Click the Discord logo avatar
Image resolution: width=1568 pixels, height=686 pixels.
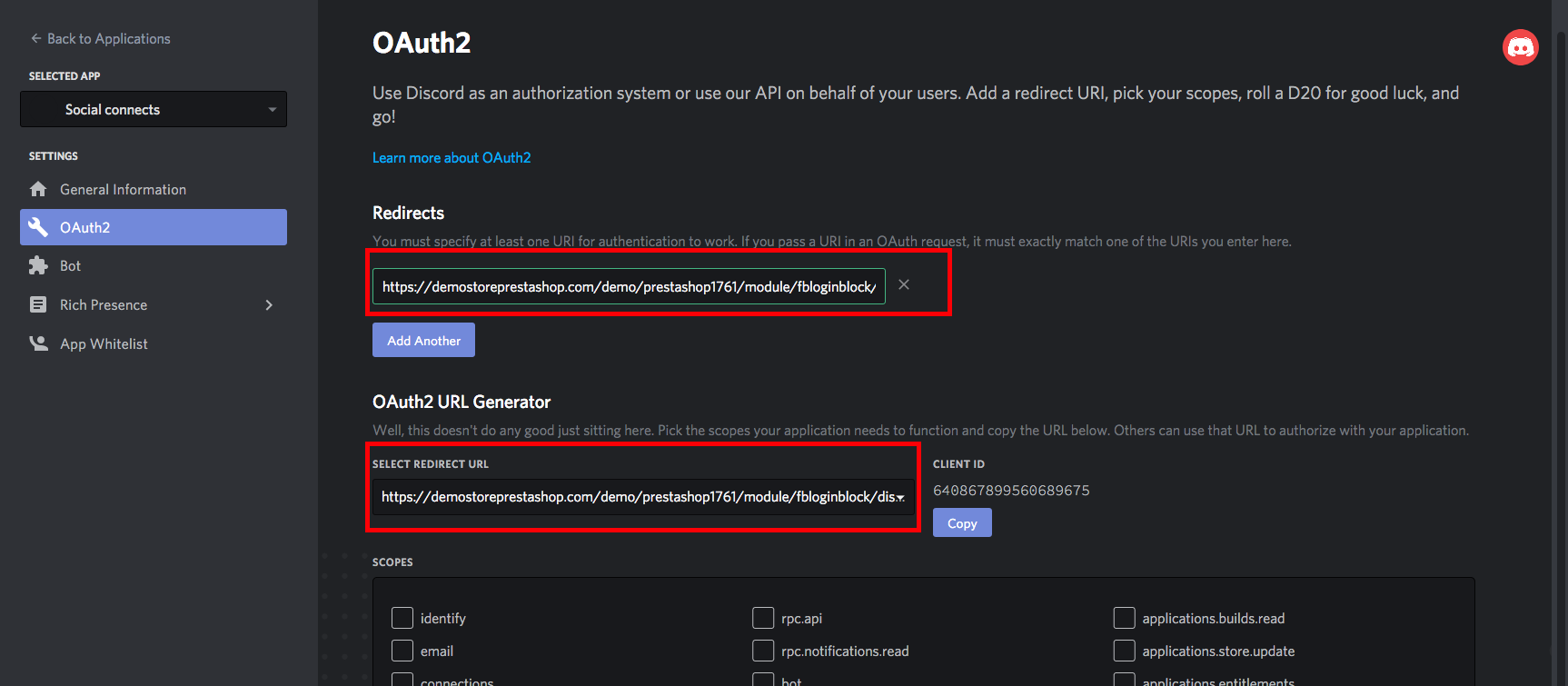[1521, 47]
